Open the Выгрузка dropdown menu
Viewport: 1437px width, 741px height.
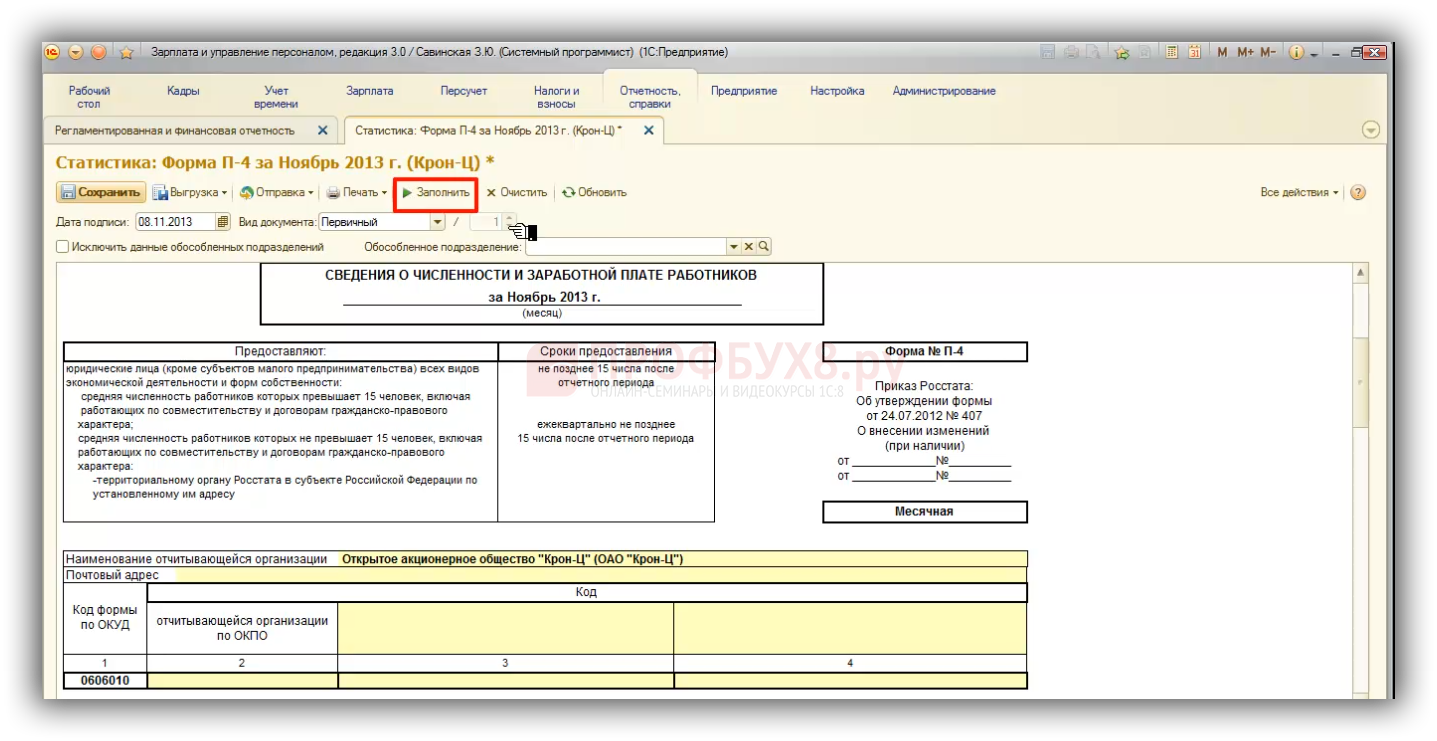point(190,193)
